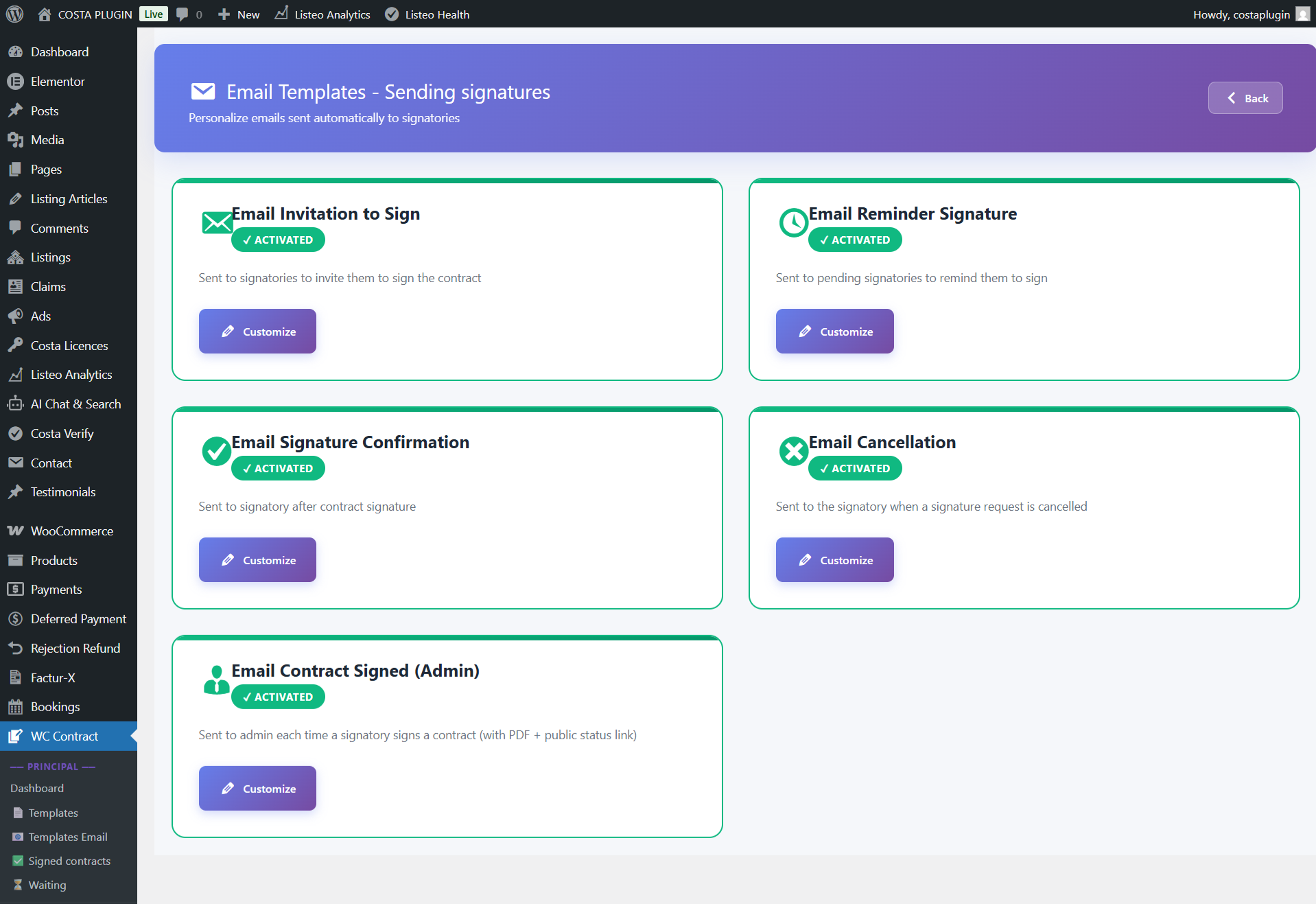Open WooCommerce in the sidebar

point(69,531)
